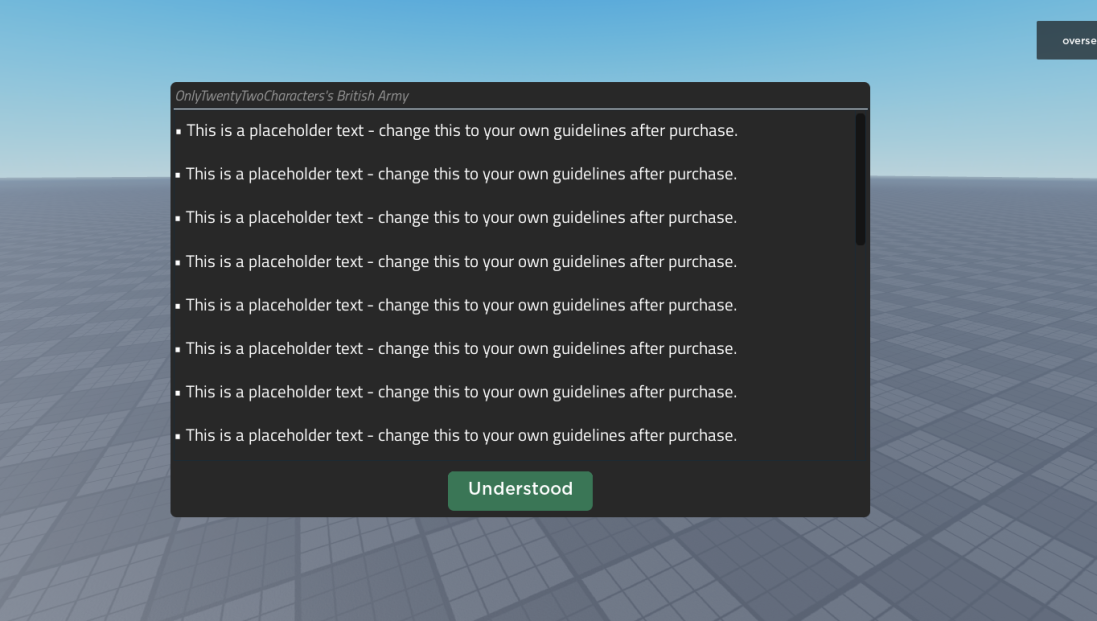The height and width of the screenshot is (621, 1097).
Task: Click the 'OnlyTwentyTwoCharacters's British Army' title
Action: [292, 96]
